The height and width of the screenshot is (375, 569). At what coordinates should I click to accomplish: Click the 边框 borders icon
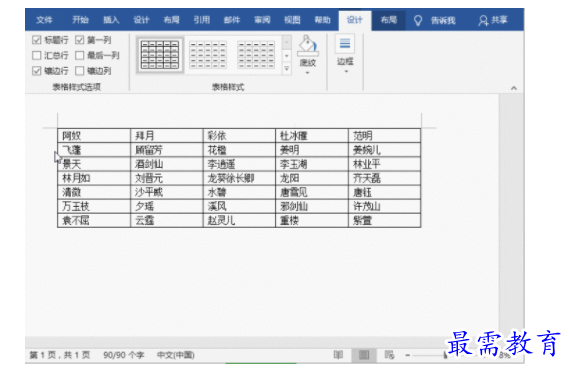(345, 44)
